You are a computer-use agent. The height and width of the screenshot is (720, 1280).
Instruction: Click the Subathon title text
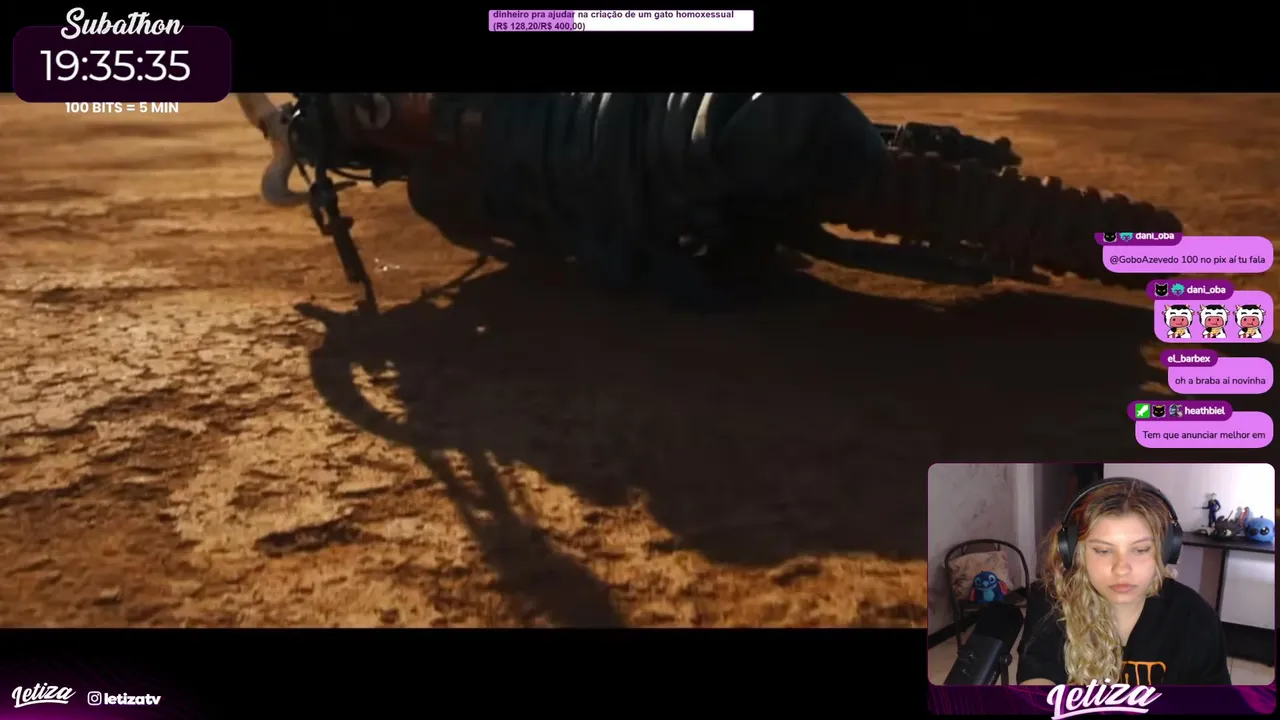coord(122,24)
